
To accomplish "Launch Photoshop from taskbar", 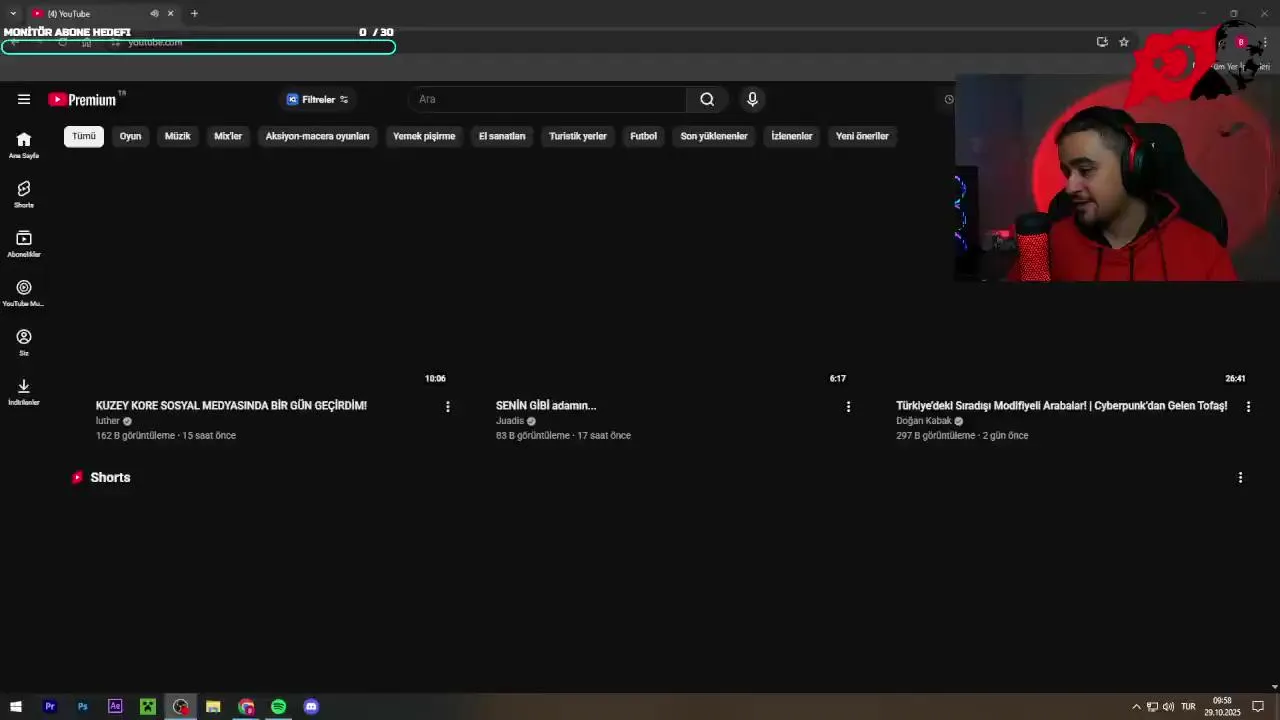I will pyautogui.click(x=83, y=707).
